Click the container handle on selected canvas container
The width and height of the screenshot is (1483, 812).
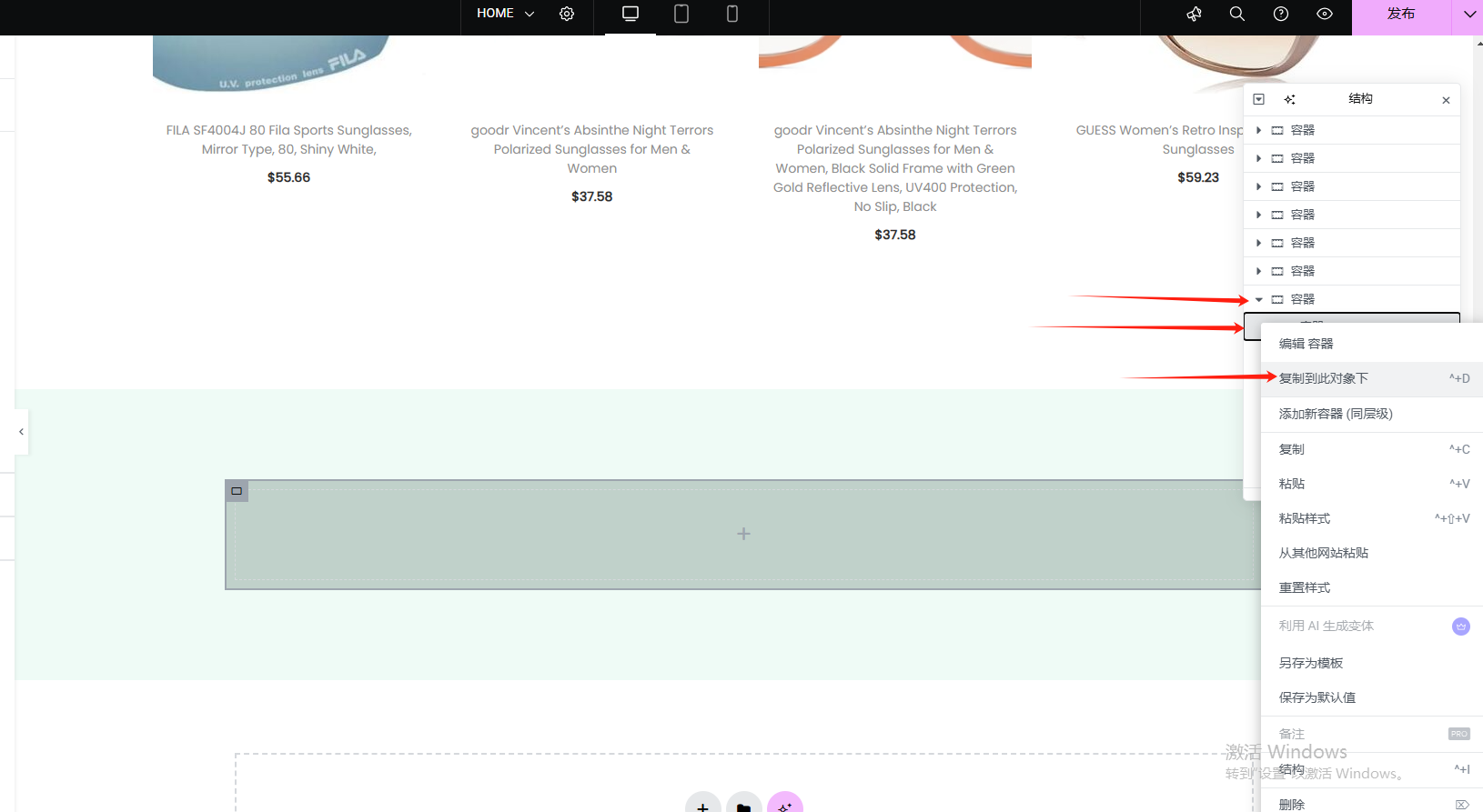click(x=237, y=491)
